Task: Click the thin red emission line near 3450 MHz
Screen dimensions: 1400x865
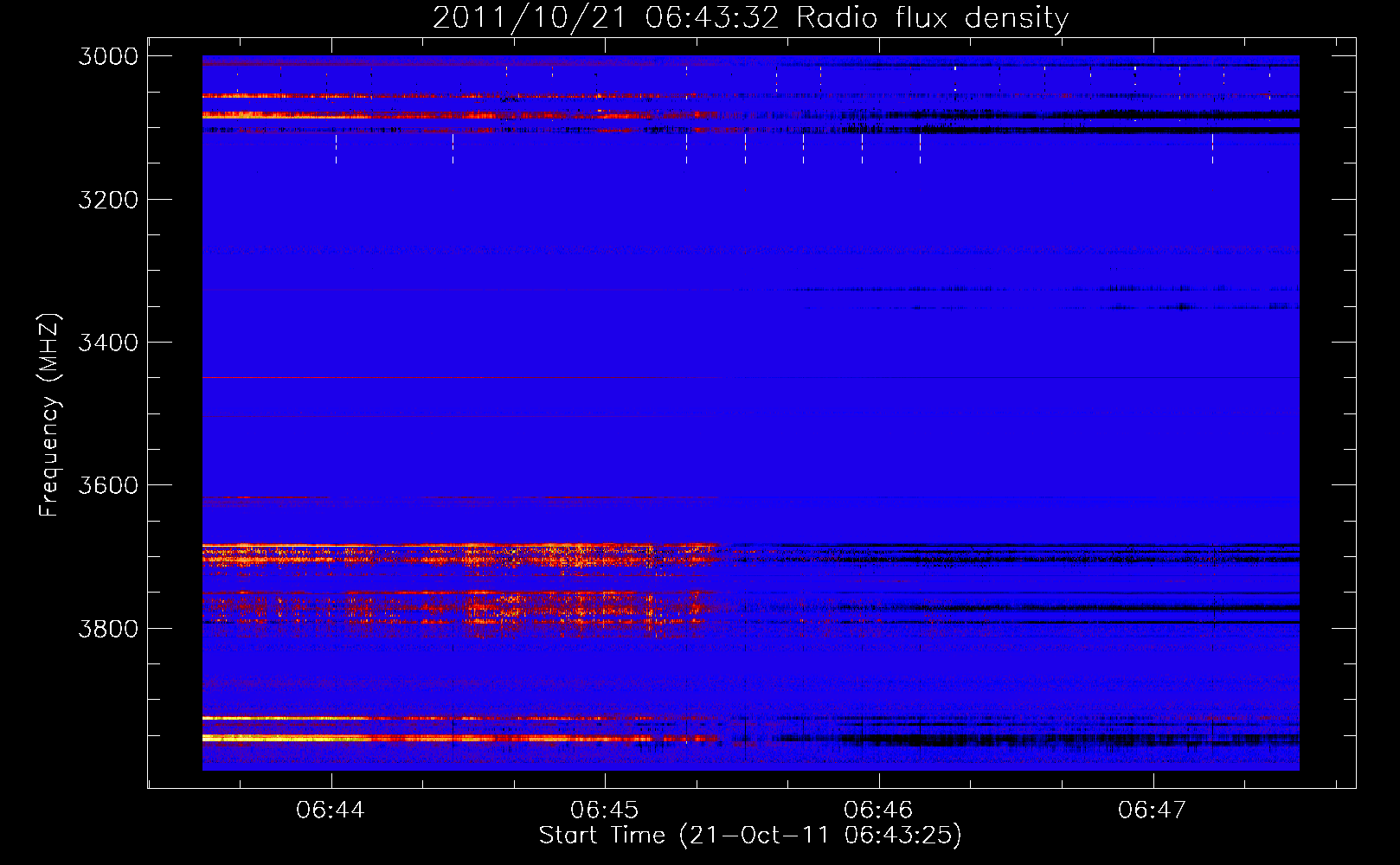Action: 461,378
